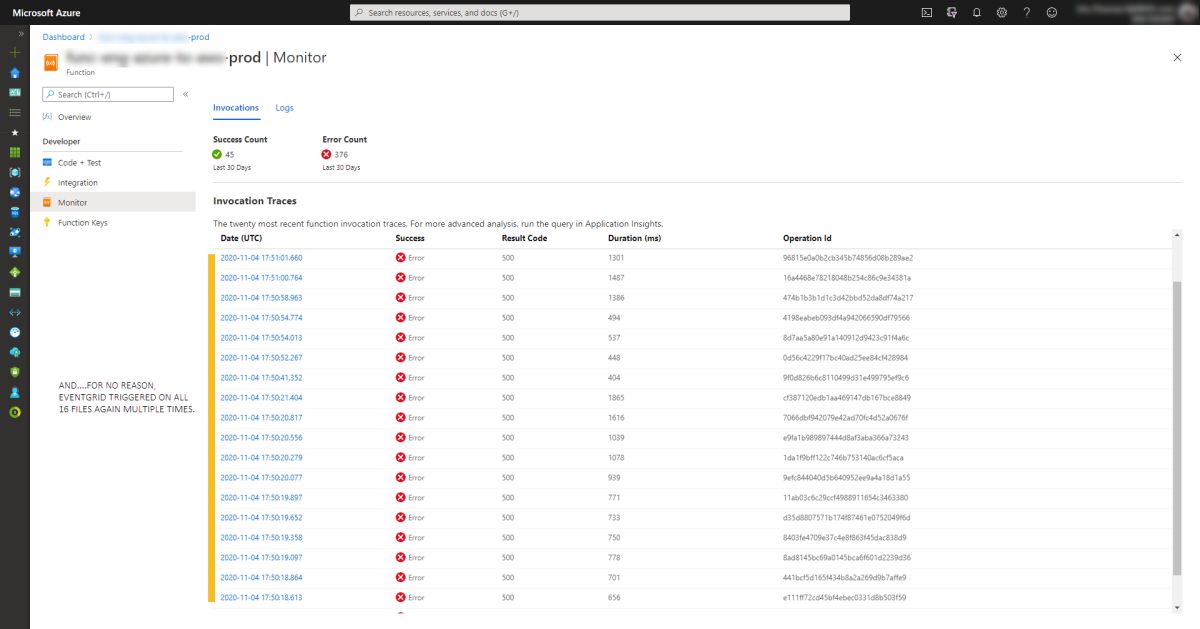
Task: Open Azure Cloud Shell from the top bar
Action: [927, 12]
